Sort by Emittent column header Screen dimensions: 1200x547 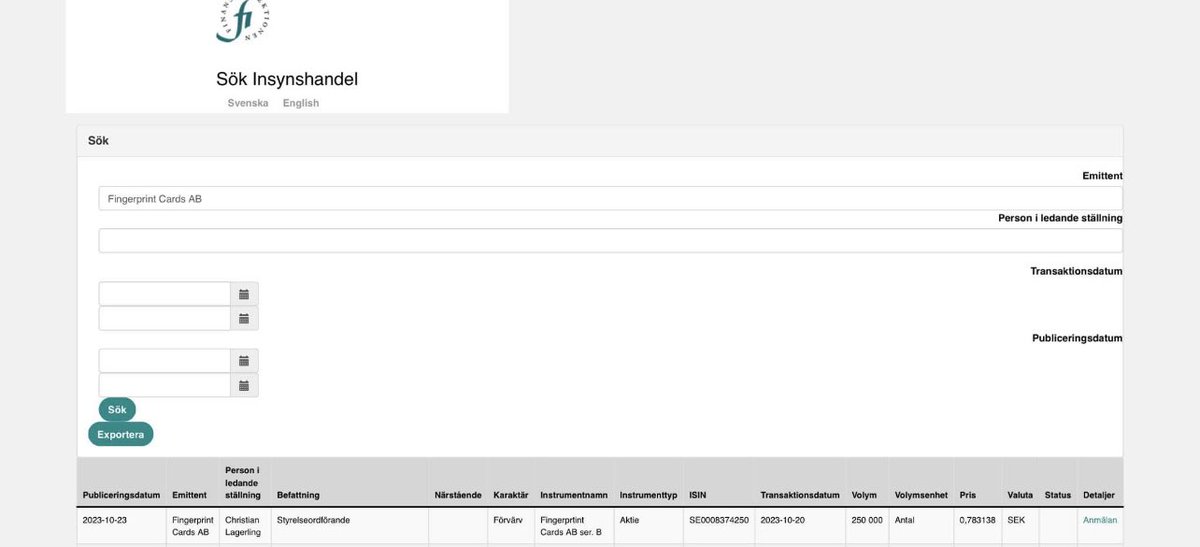click(189, 495)
